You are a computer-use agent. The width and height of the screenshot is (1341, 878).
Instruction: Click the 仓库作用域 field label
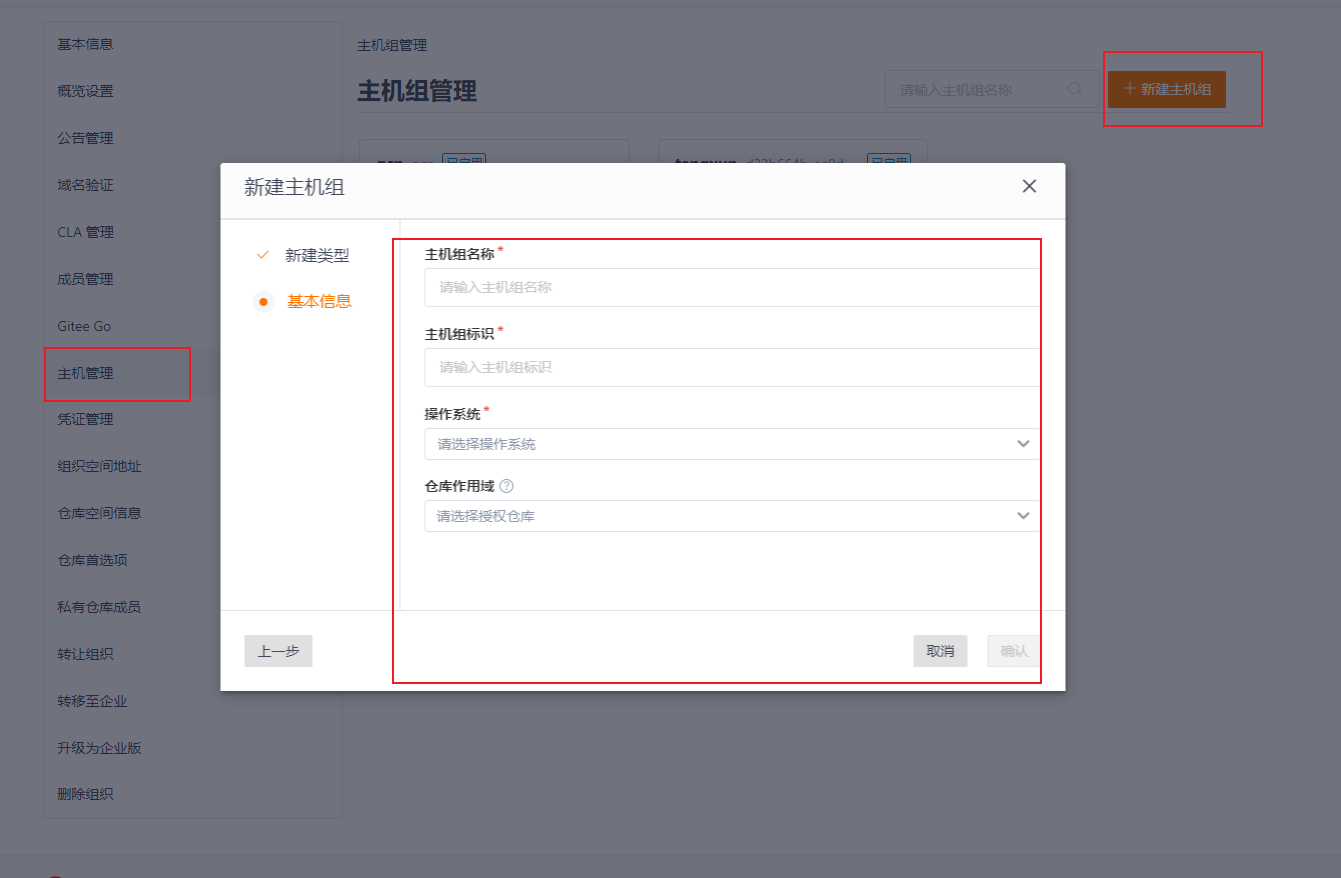(459, 486)
